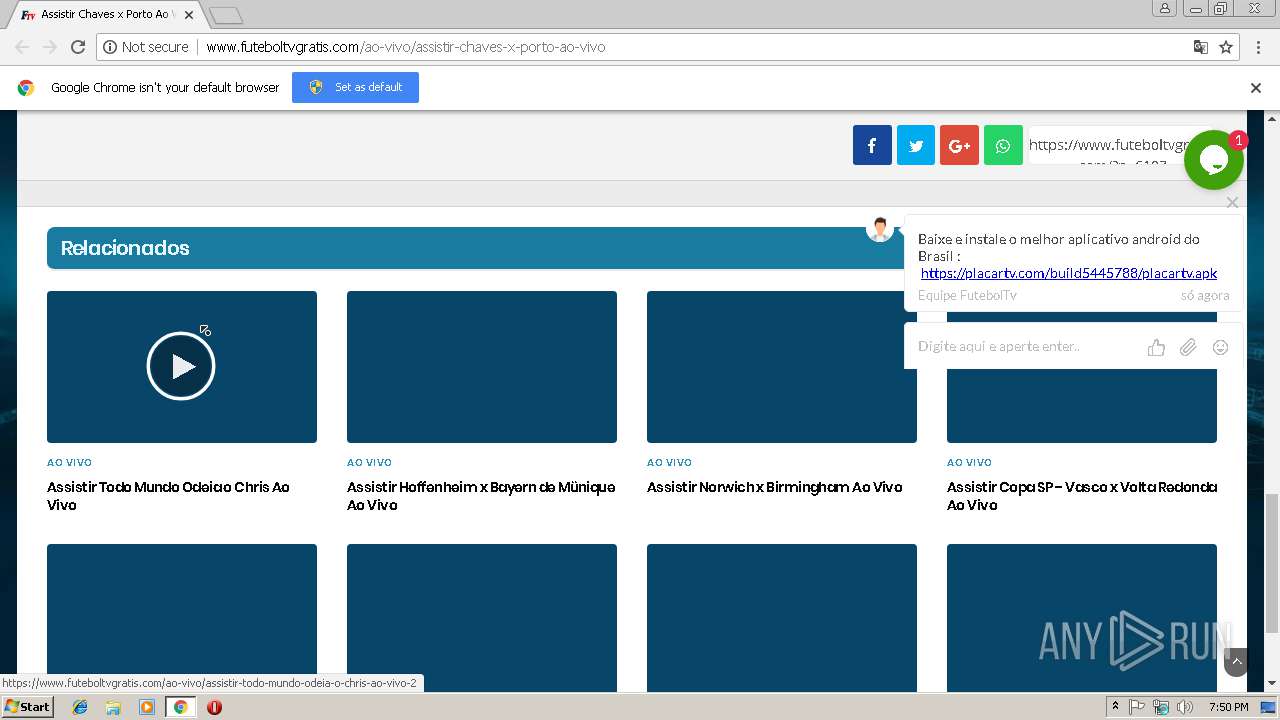This screenshot has width=1280, height=720.
Task: Click the address bar URL
Action: pyautogui.click(x=405, y=47)
